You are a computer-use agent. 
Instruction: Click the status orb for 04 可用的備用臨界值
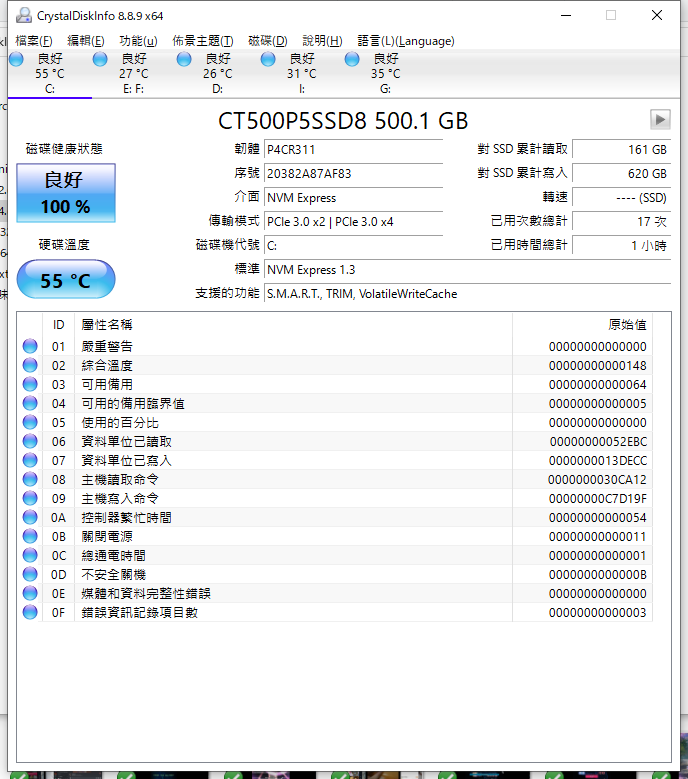point(30,403)
